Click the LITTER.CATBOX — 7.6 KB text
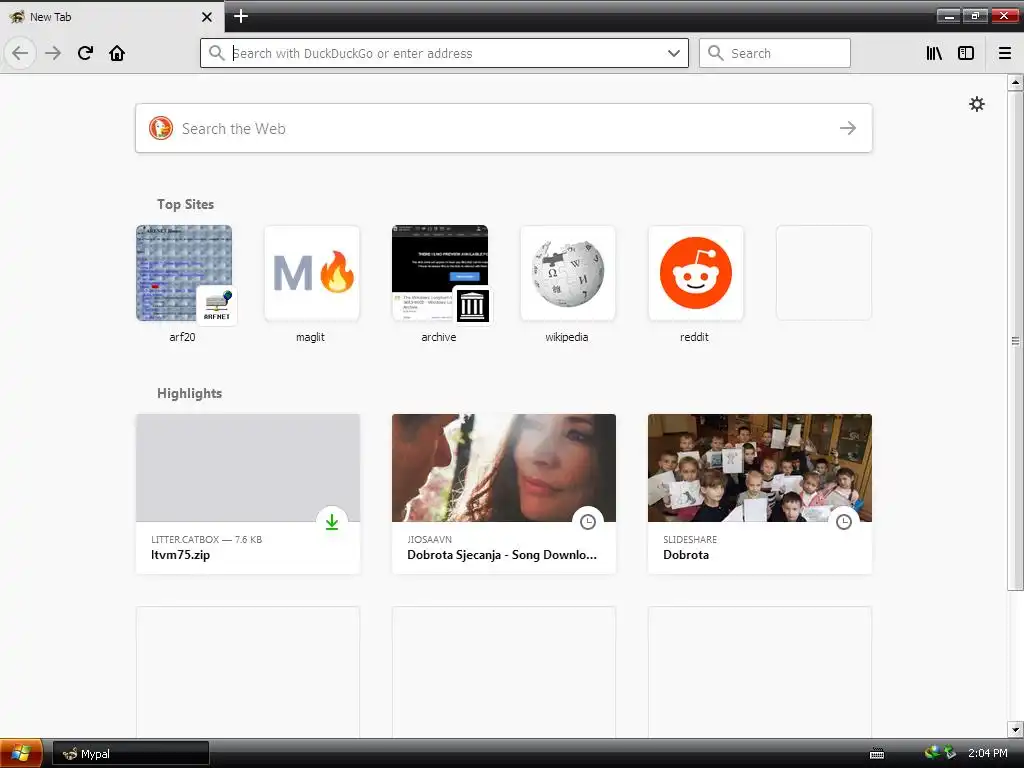 click(x=206, y=539)
